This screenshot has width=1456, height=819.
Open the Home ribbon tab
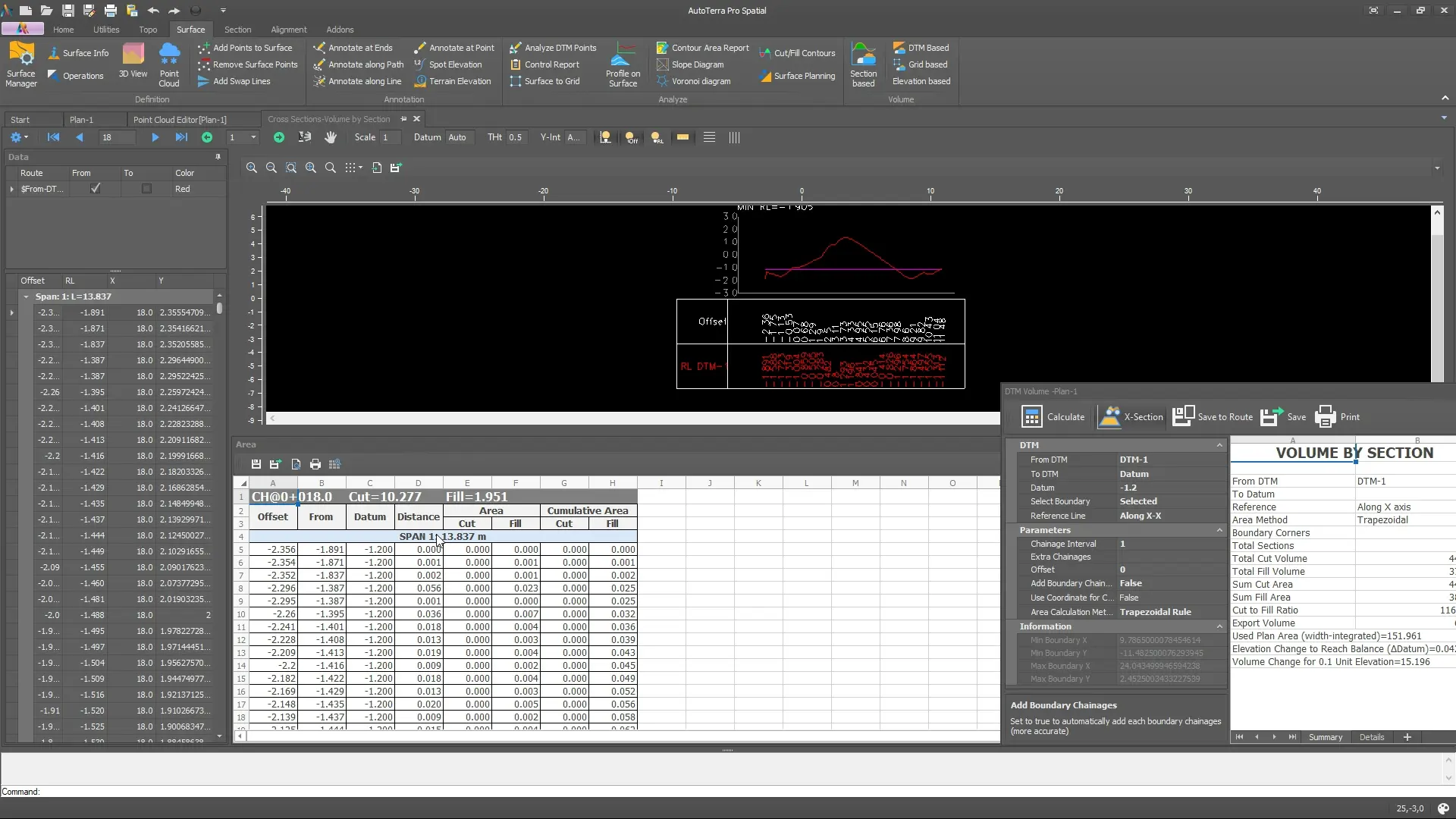click(x=64, y=30)
